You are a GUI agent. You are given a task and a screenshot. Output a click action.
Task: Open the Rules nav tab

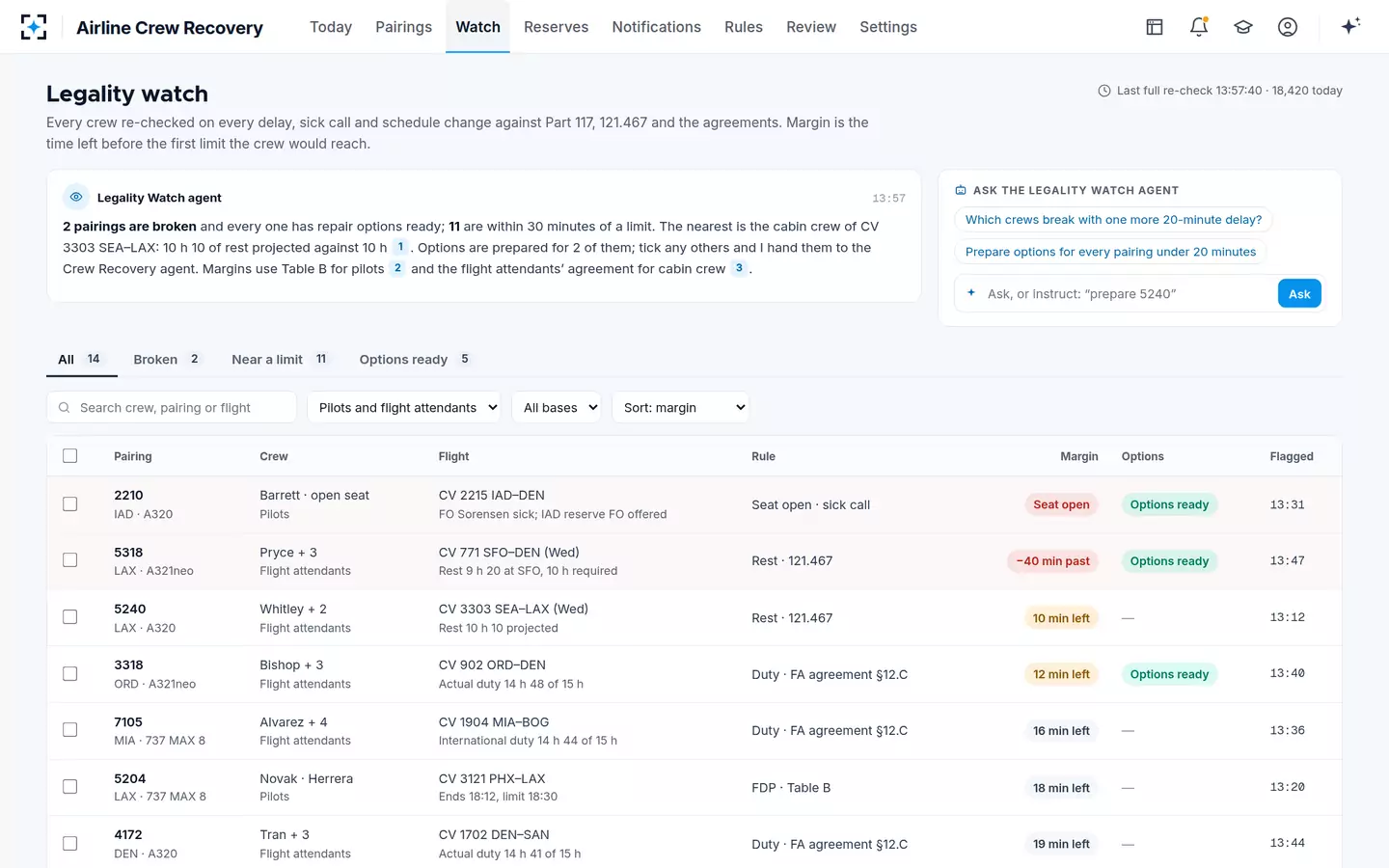point(743,27)
